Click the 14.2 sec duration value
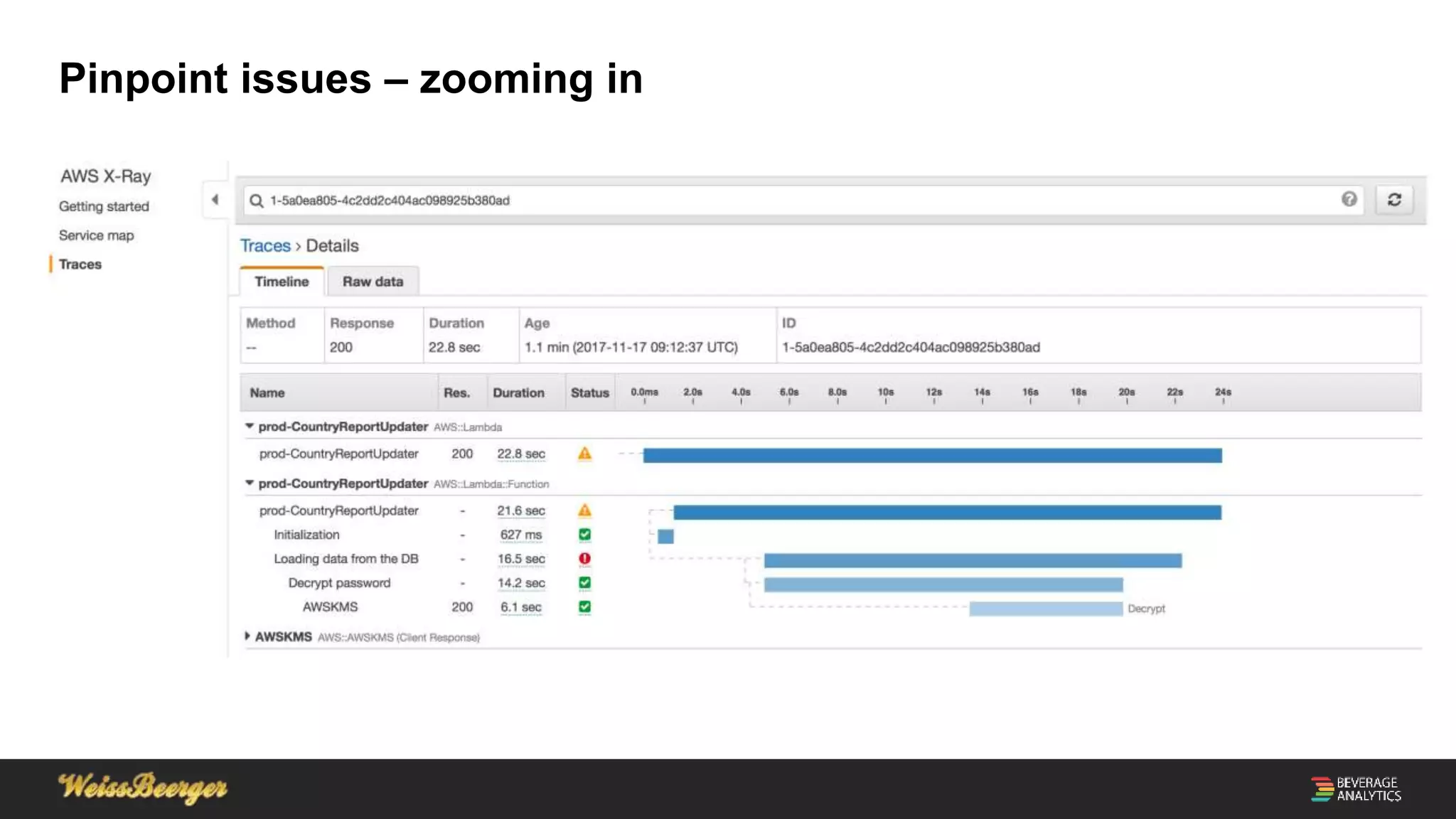 pyautogui.click(x=521, y=583)
